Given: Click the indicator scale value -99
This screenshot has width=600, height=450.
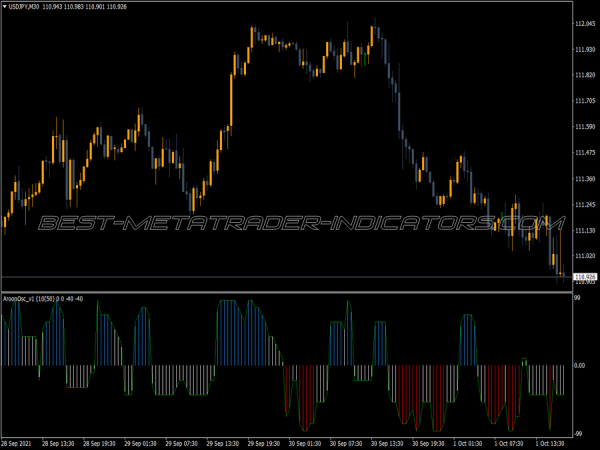Looking at the screenshot, I should [x=579, y=430].
